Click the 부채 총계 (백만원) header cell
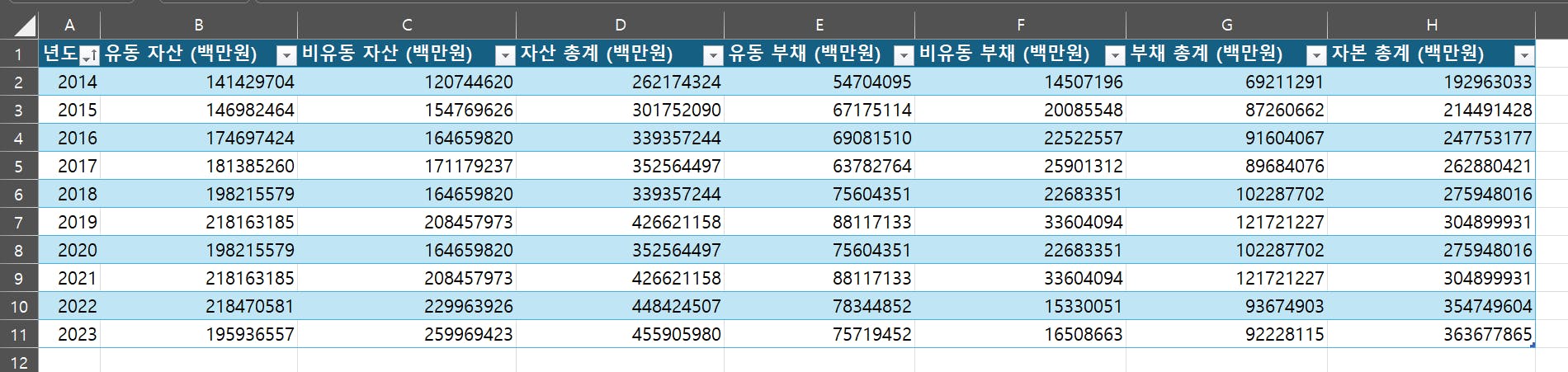 tap(1226, 54)
